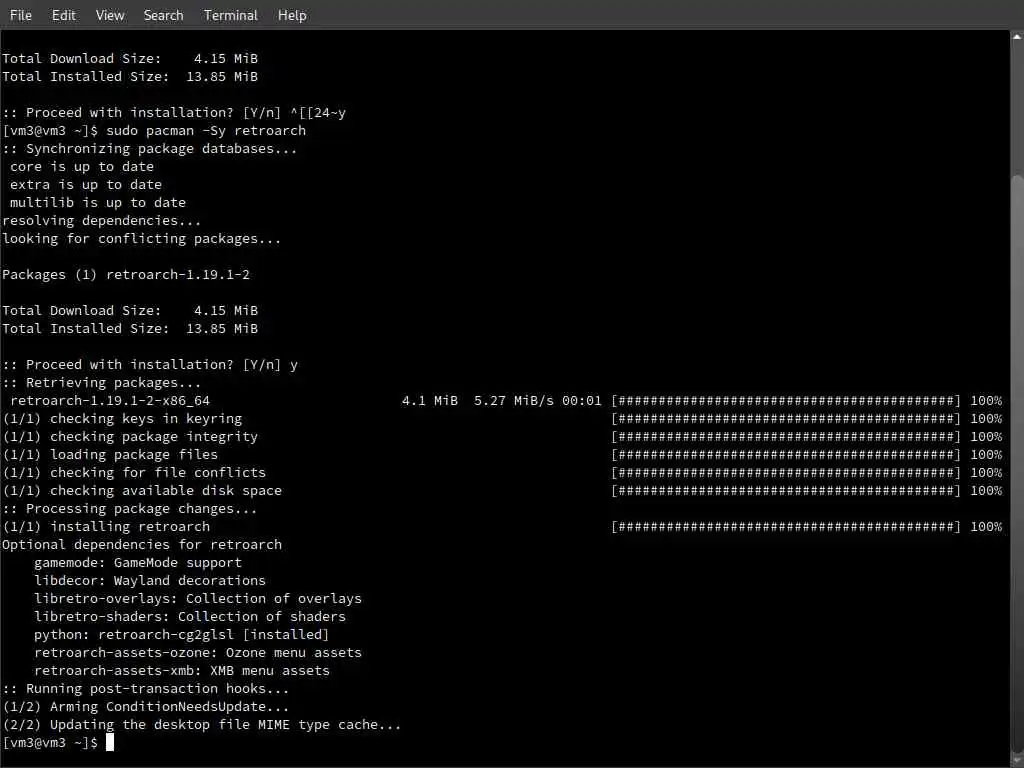
Task: Click 'retroarch-assets-xmb: XMB menu assets' line
Action: click(x=182, y=671)
